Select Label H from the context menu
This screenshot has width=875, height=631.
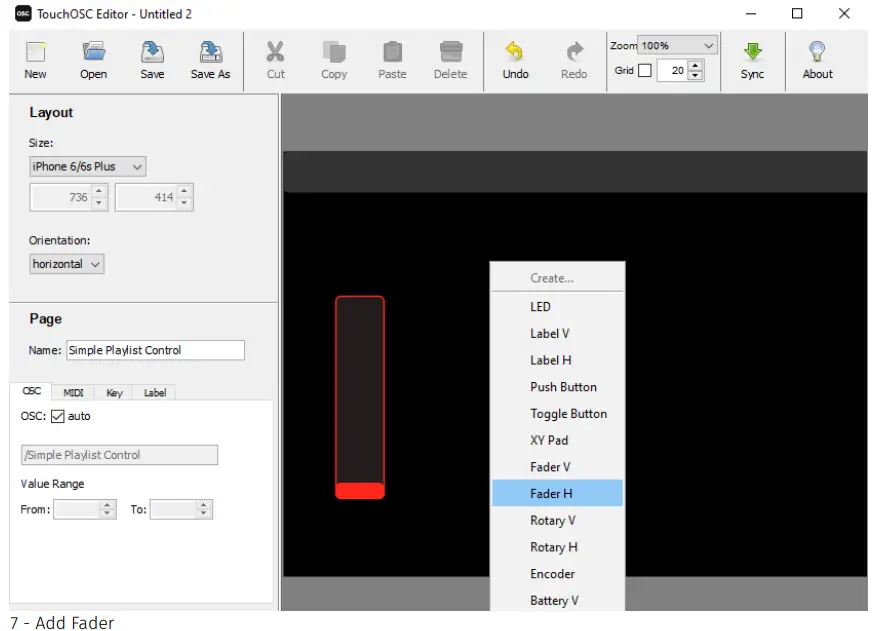[557, 360]
